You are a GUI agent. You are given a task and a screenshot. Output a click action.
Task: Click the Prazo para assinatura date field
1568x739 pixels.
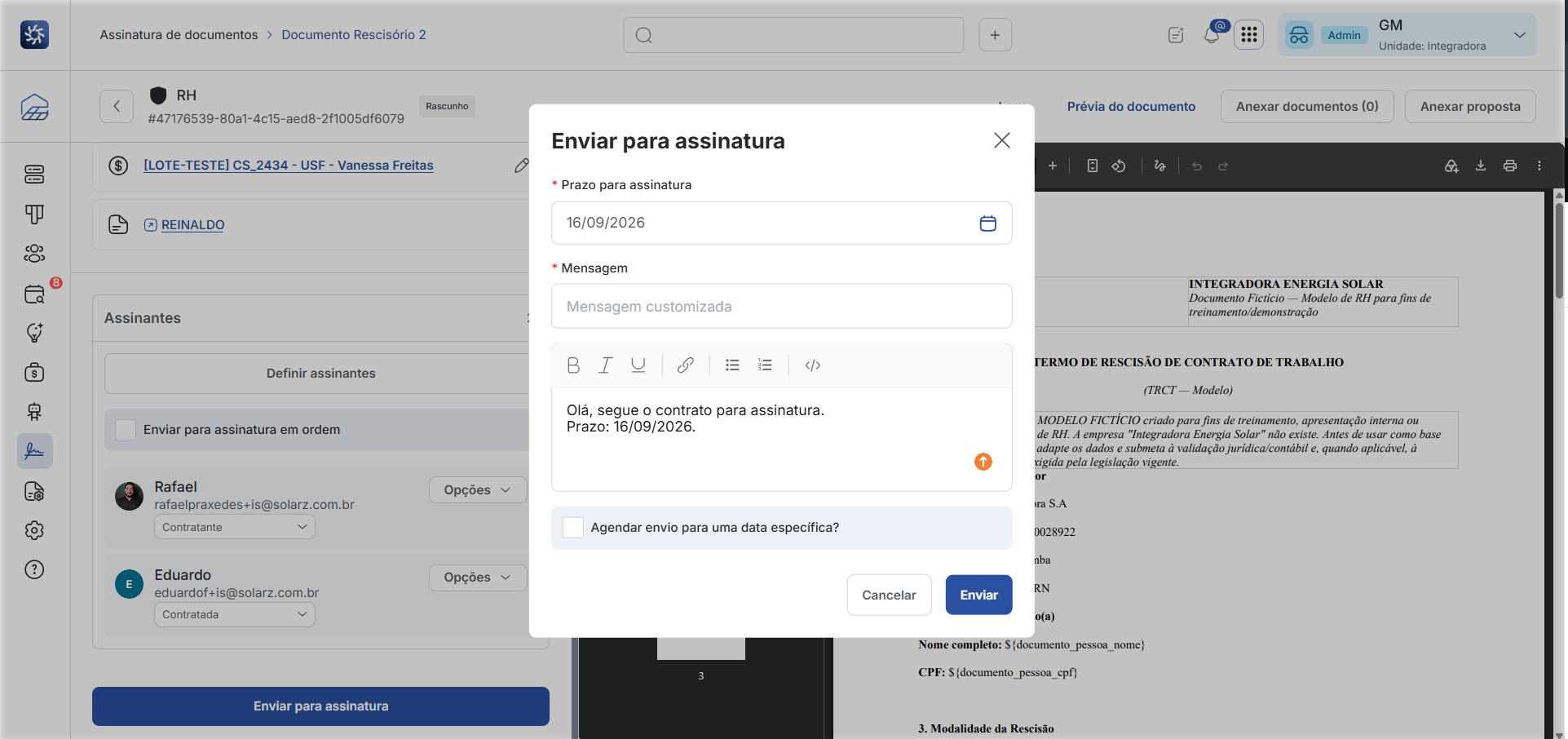point(781,223)
